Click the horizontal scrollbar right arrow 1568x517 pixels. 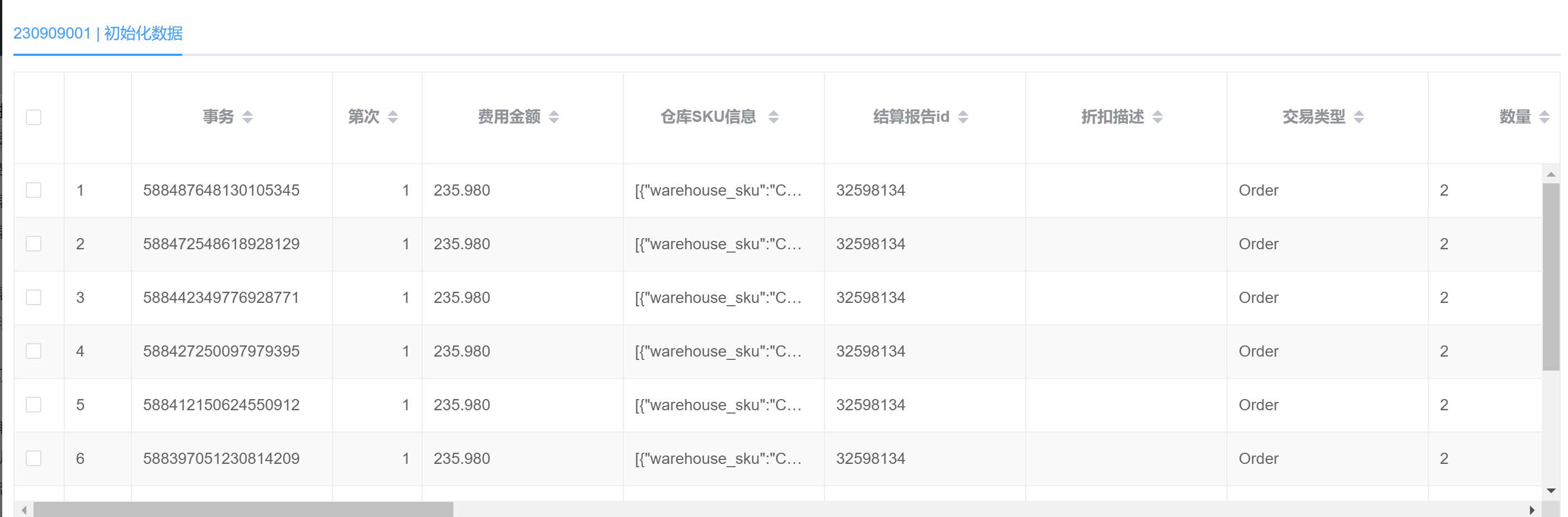coord(1532,510)
